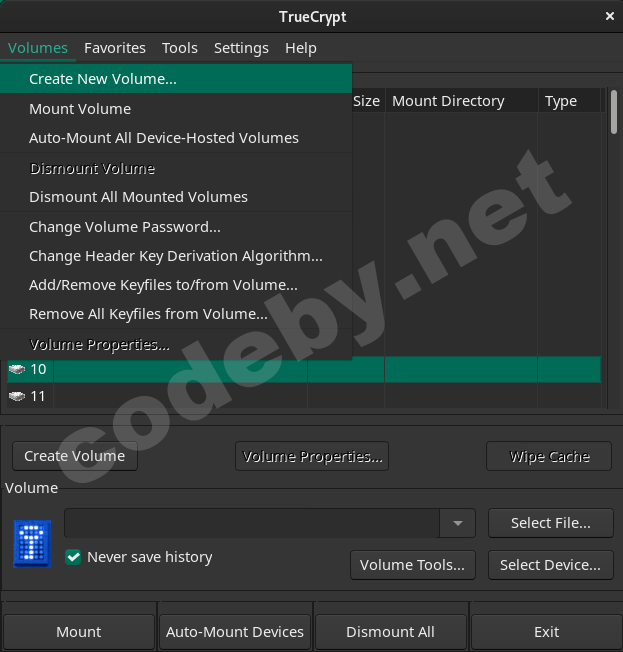Screen dimensions: 623x652
Task: Select Auto-Mount All Device-Hosted Volumes
Action: click(x=176, y=138)
